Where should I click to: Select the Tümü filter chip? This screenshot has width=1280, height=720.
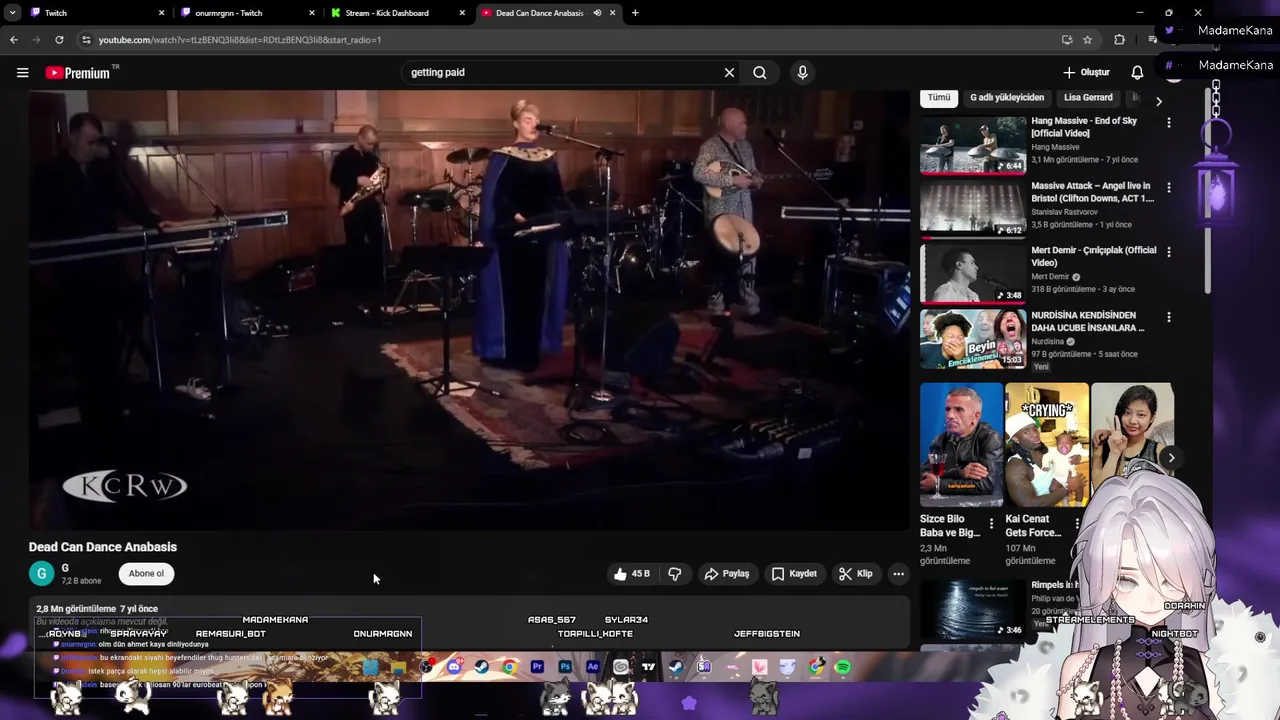tap(938, 97)
